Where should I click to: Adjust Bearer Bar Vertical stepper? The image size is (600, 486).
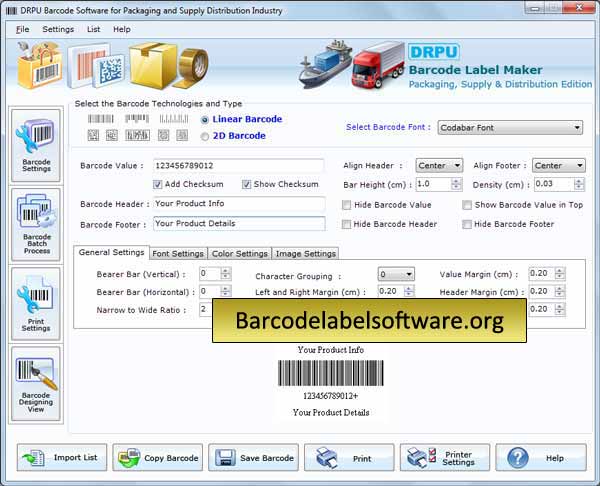[226, 274]
